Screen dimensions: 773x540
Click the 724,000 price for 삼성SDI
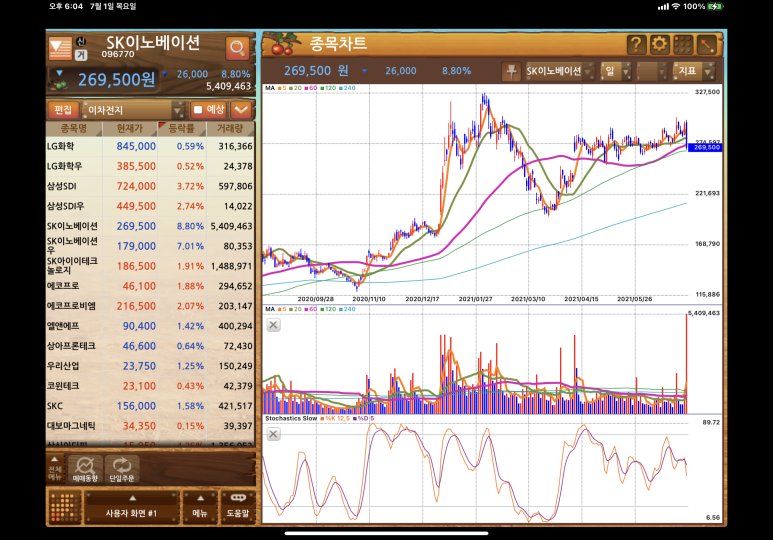coord(136,186)
